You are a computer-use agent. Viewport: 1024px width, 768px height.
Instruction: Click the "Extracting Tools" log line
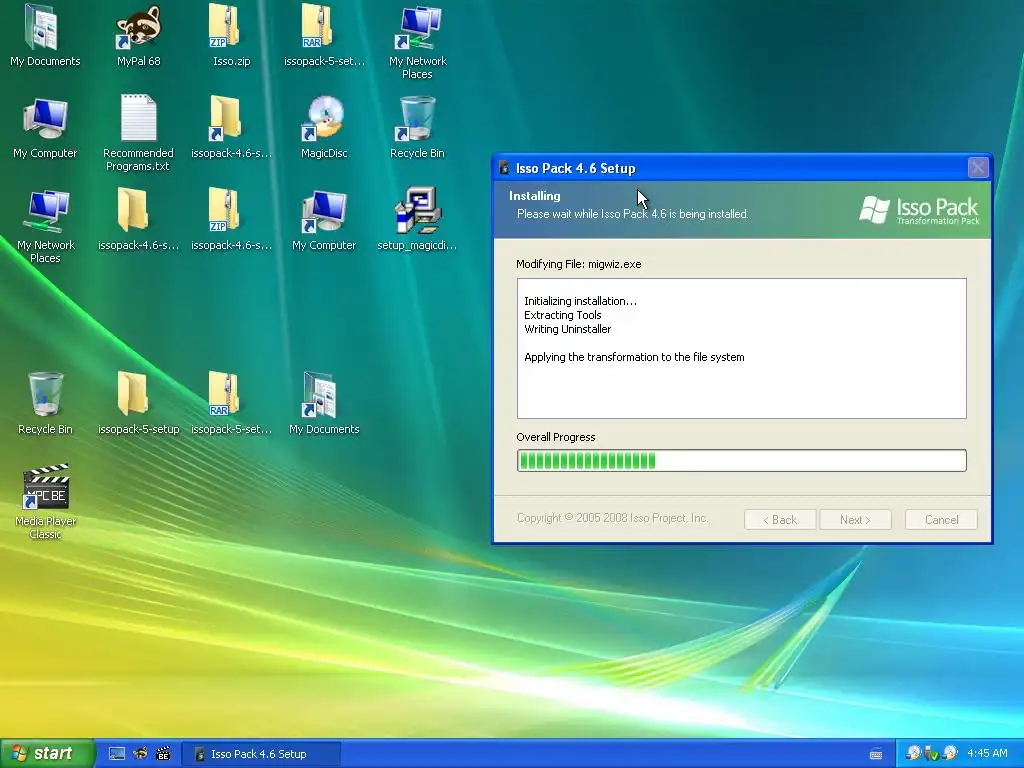point(562,315)
